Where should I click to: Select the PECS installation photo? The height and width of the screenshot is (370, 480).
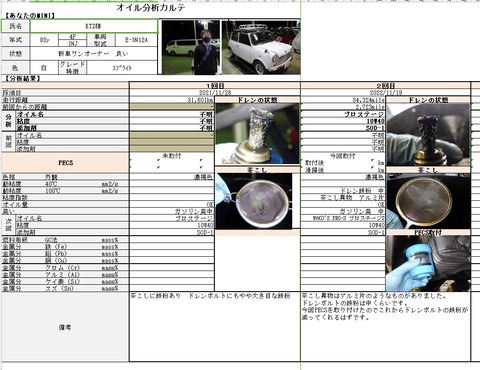[428, 263]
